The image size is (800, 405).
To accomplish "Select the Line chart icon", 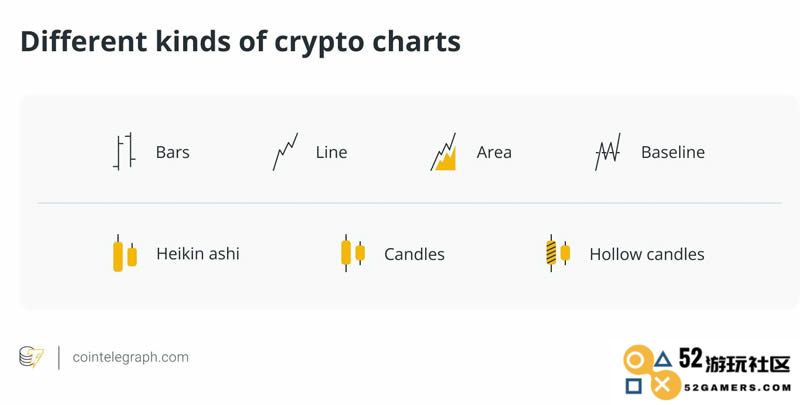I will click(285, 151).
